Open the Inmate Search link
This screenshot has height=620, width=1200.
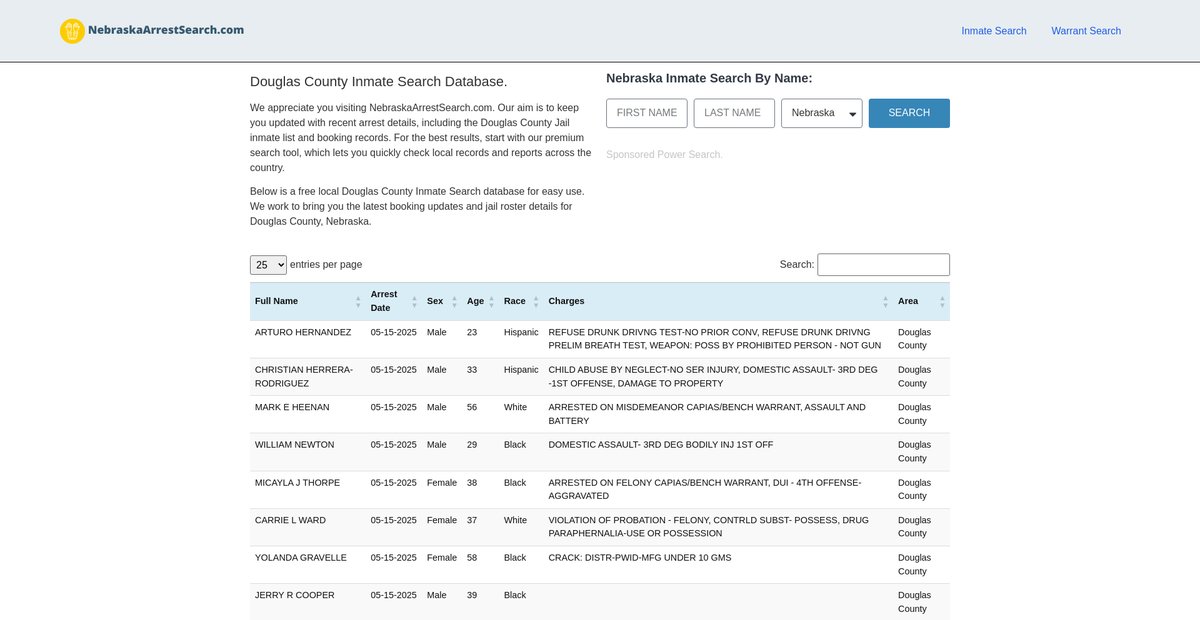pos(994,31)
